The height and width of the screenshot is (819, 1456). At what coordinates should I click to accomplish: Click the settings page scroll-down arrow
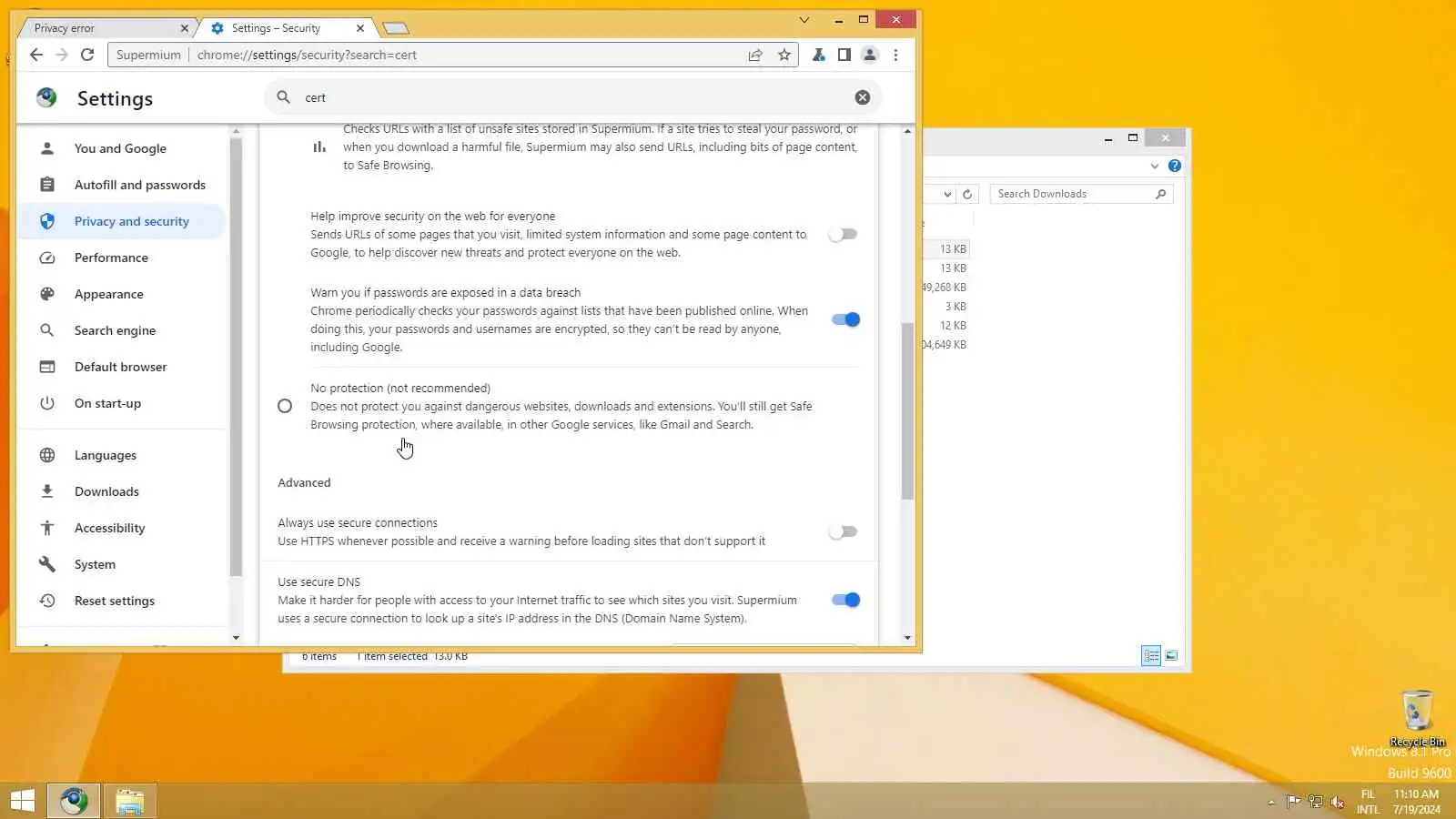(907, 638)
